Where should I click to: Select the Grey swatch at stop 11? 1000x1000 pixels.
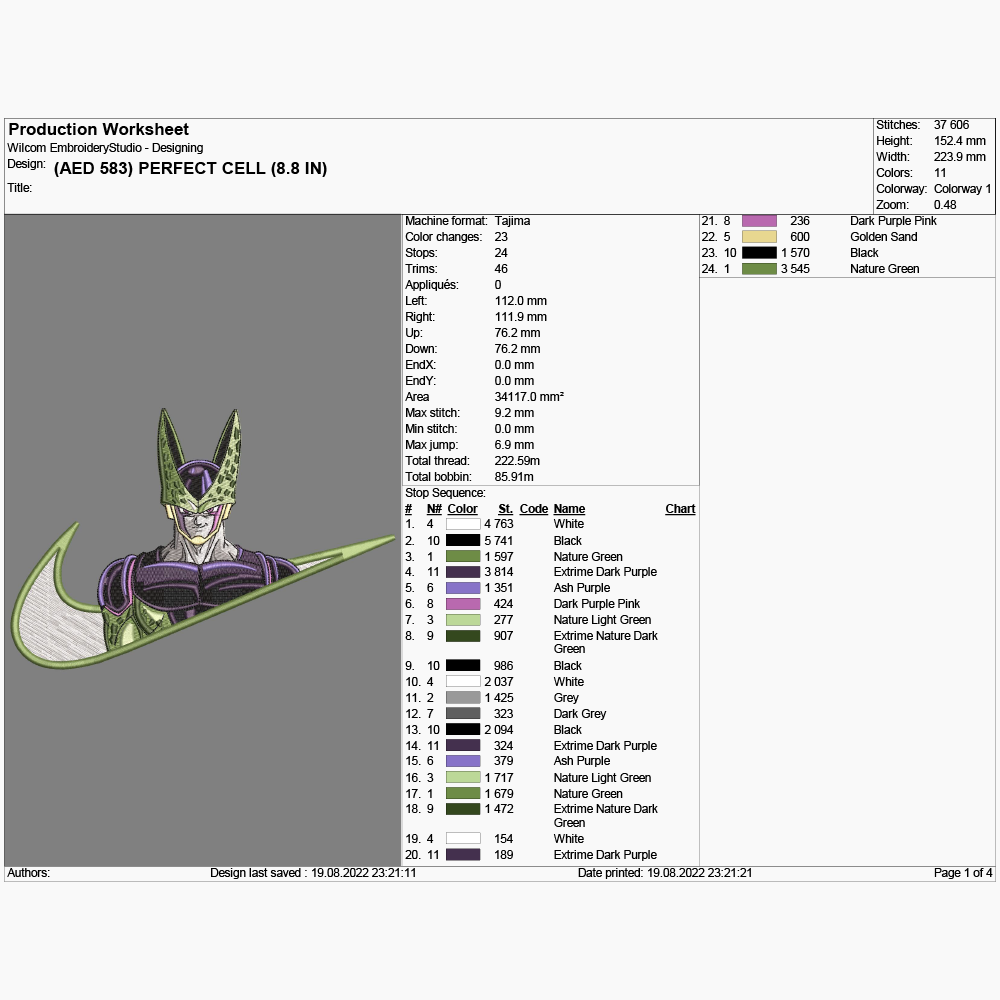pos(463,698)
